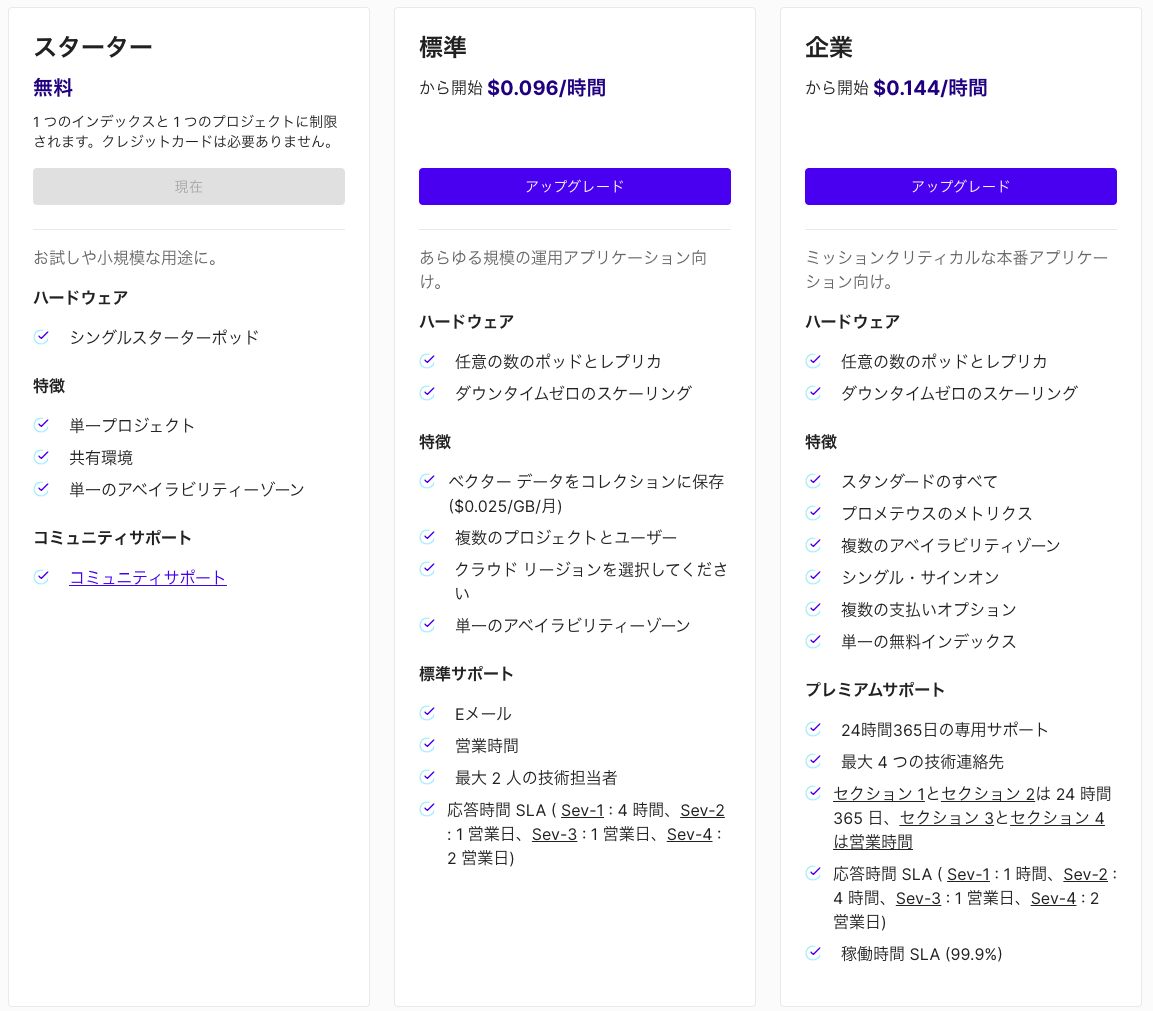Click the 企業 plan heading
This screenshot has width=1153, height=1011.
(x=829, y=47)
